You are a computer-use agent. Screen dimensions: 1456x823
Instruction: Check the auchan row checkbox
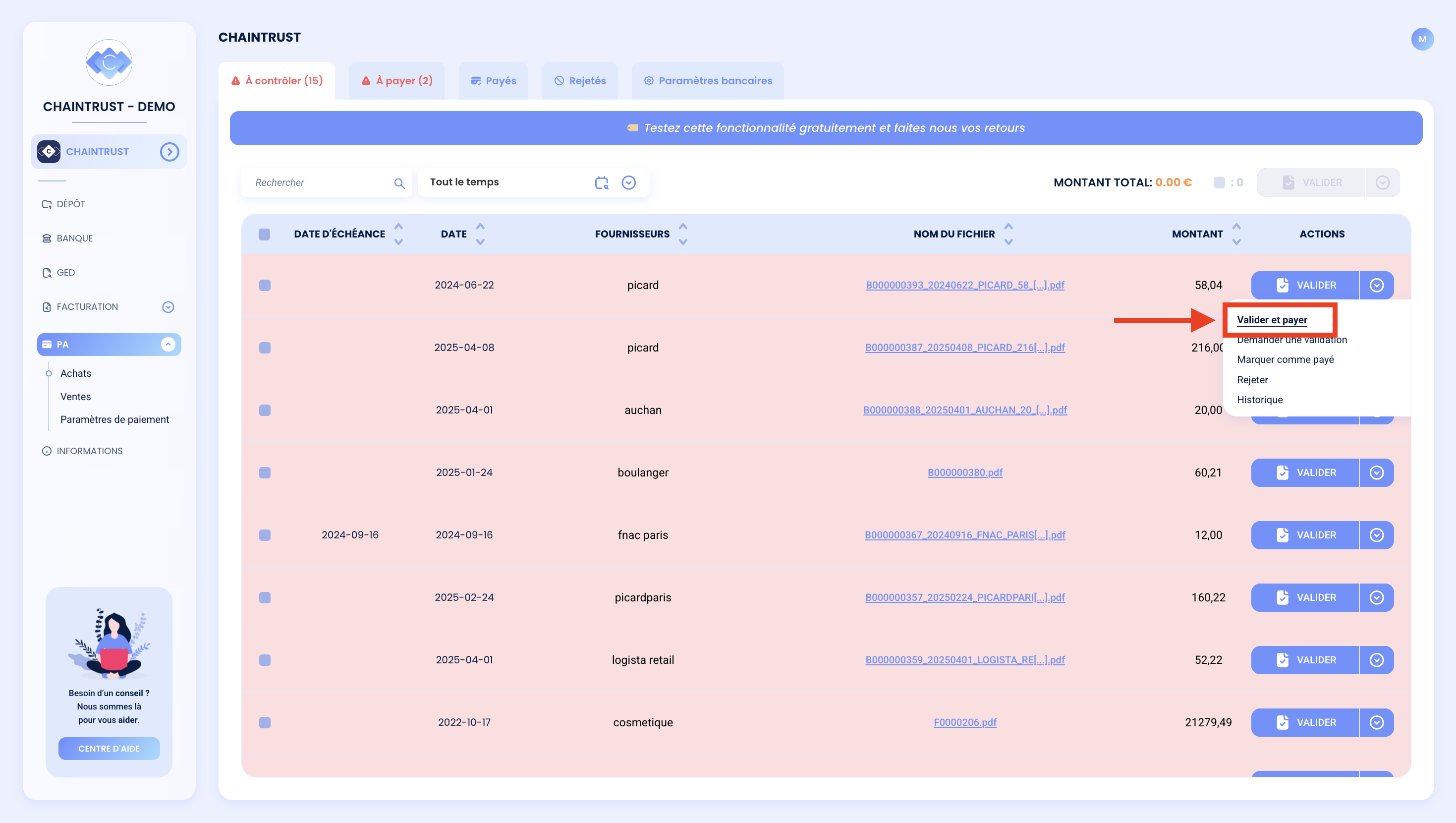(265, 410)
